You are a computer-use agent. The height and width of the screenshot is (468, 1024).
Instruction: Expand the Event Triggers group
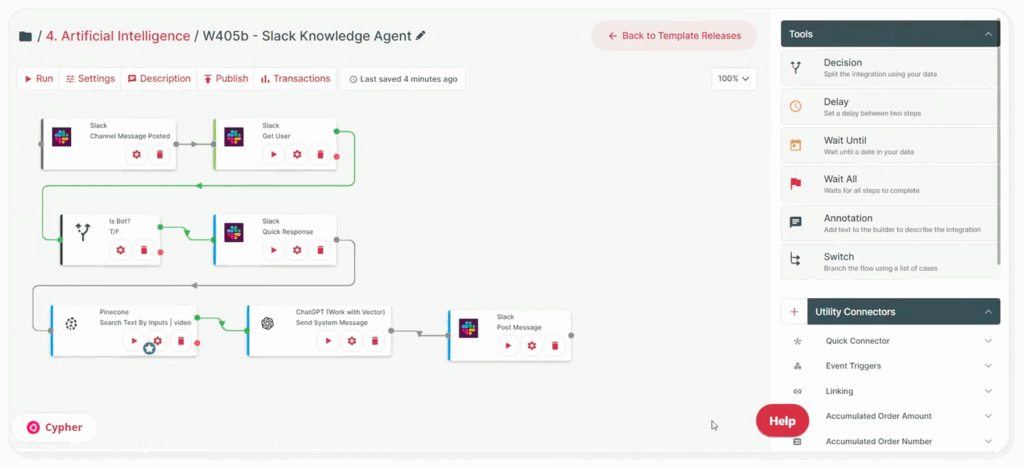(x=988, y=366)
